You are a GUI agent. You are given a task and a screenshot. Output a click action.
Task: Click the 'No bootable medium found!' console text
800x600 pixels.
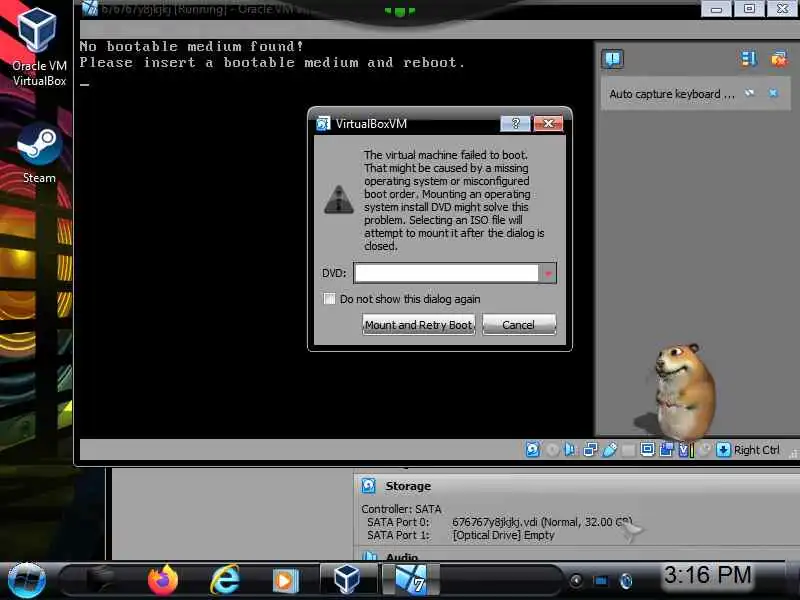coord(191,46)
